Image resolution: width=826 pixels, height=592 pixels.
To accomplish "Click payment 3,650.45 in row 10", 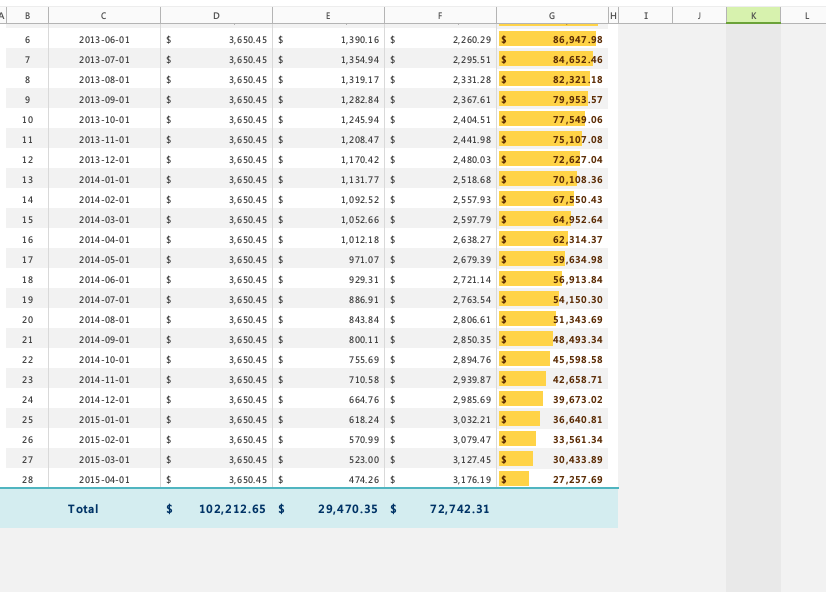I will coord(216,120).
